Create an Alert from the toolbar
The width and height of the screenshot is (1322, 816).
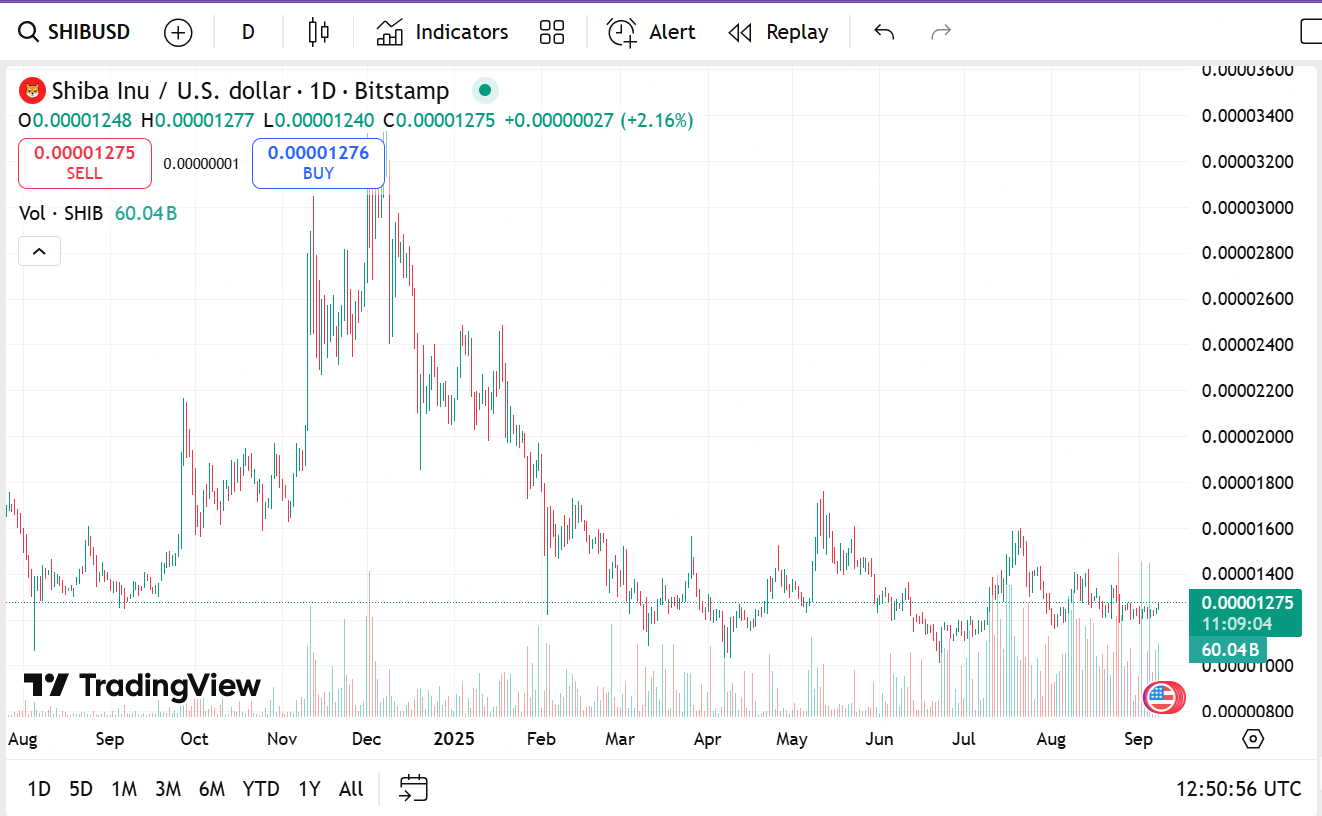[x=651, y=32]
